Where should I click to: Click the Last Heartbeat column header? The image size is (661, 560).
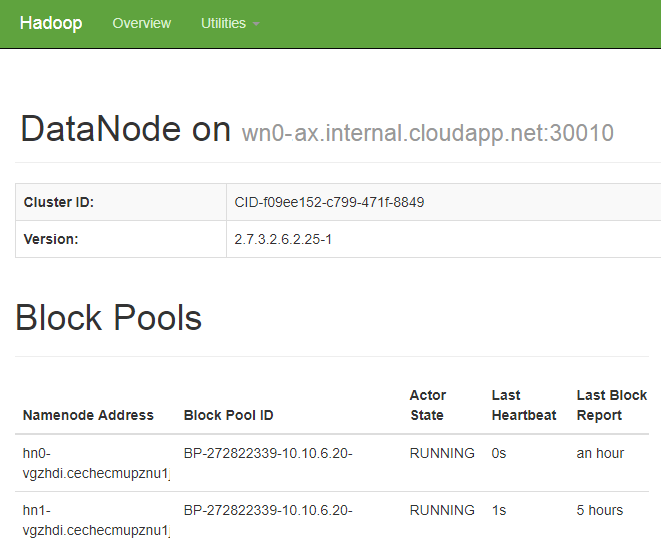point(524,405)
